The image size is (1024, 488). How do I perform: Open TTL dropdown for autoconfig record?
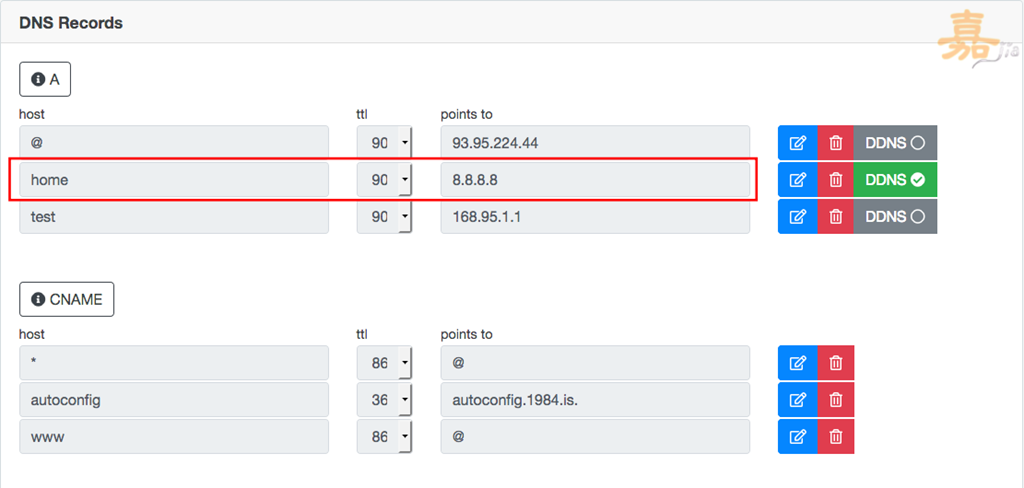click(x=405, y=400)
